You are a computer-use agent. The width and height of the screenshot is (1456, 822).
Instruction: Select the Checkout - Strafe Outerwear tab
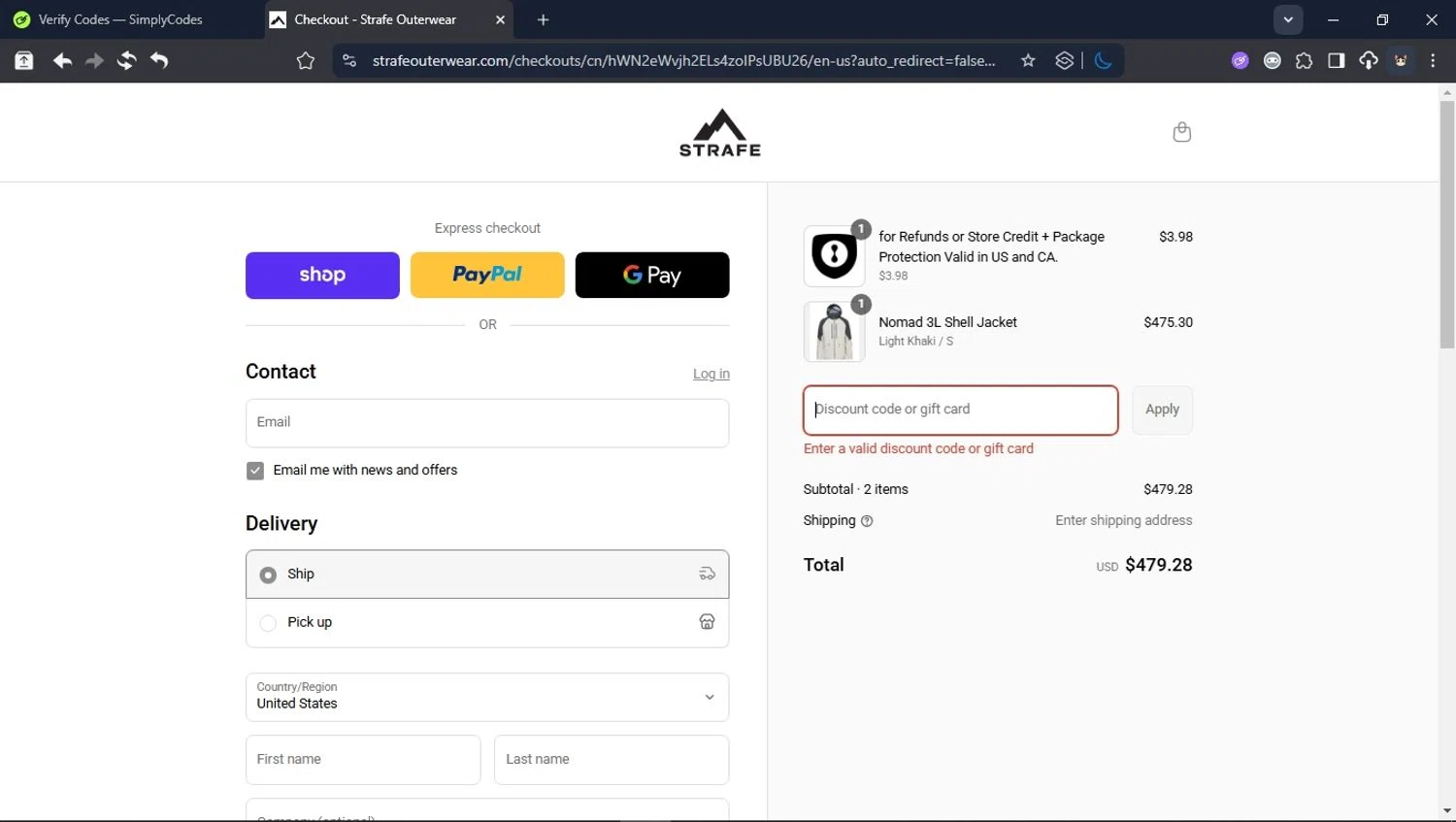click(x=388, y=19)
